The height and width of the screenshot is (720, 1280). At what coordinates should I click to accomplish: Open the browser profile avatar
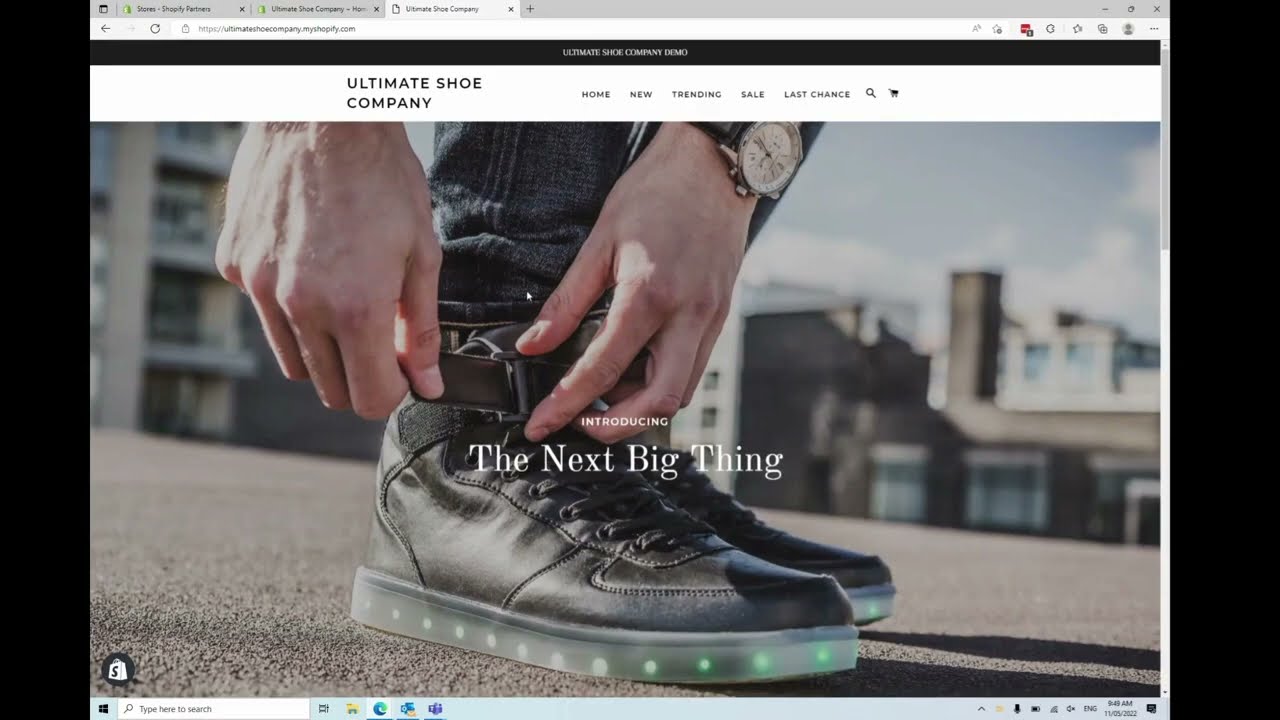[x=1128, y=29]
